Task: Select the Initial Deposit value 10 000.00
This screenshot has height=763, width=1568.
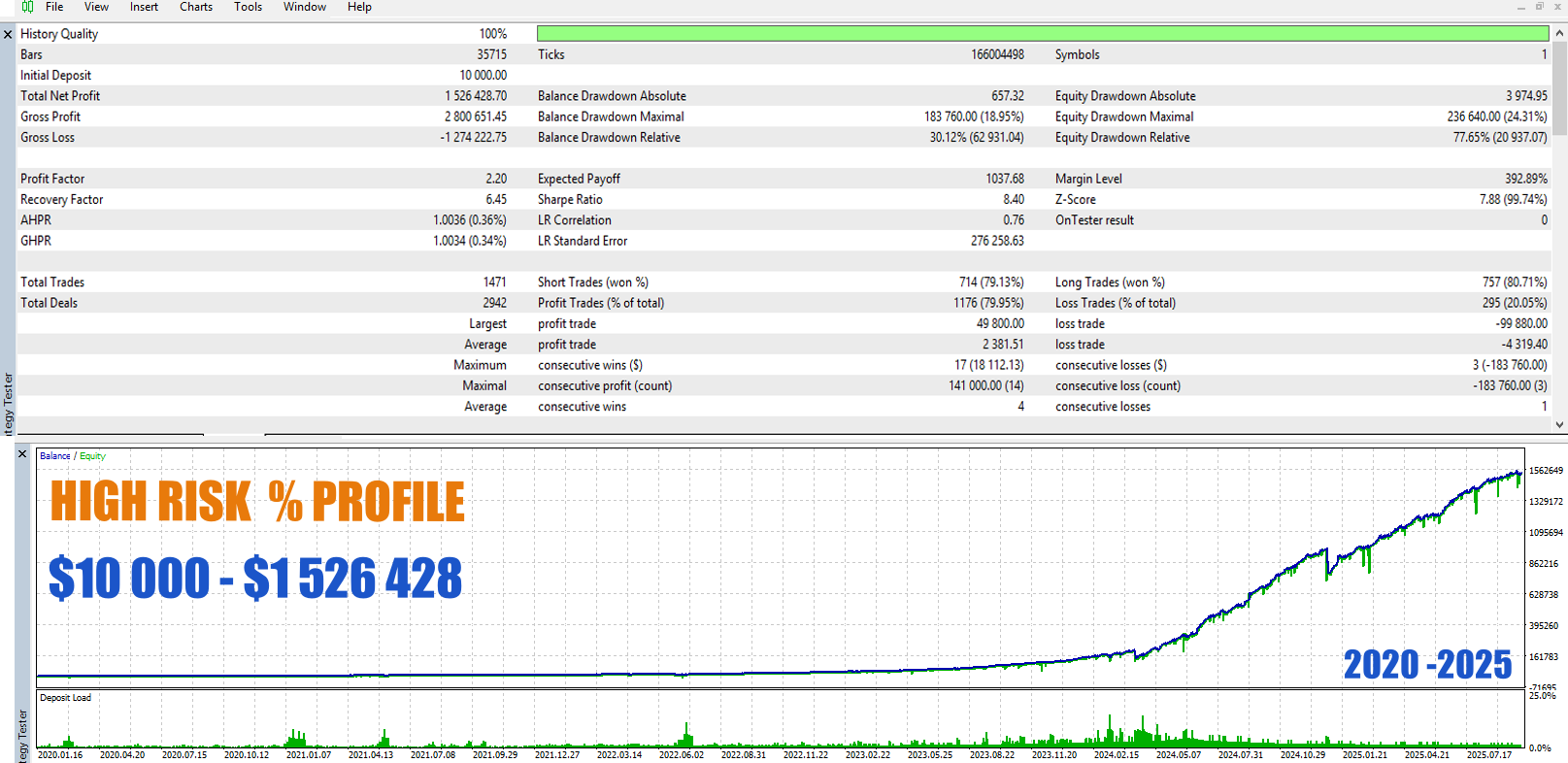Action: point(483,76)
